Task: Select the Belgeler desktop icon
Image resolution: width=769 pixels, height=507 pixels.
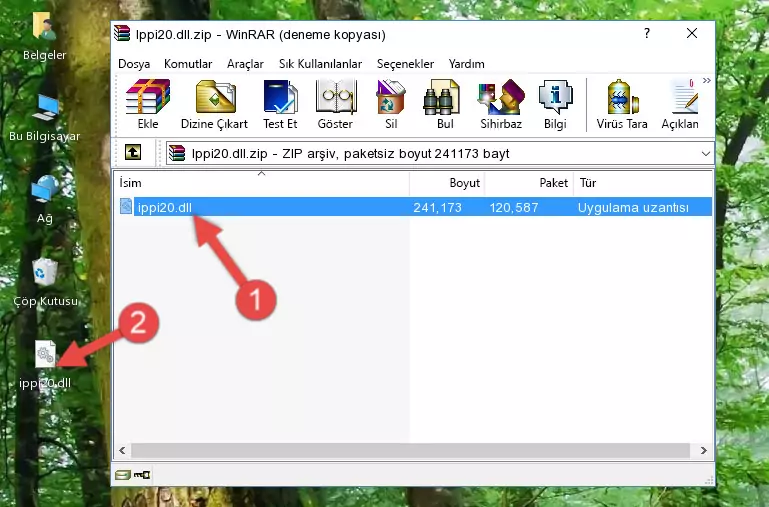Action: (44, 36)
